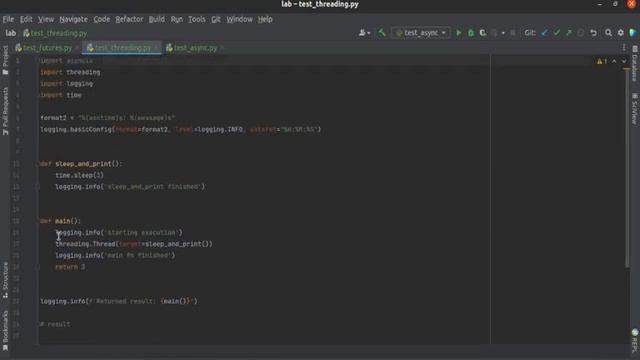
Task: Start debugging with the bug icon
Action: pos(471,33)
